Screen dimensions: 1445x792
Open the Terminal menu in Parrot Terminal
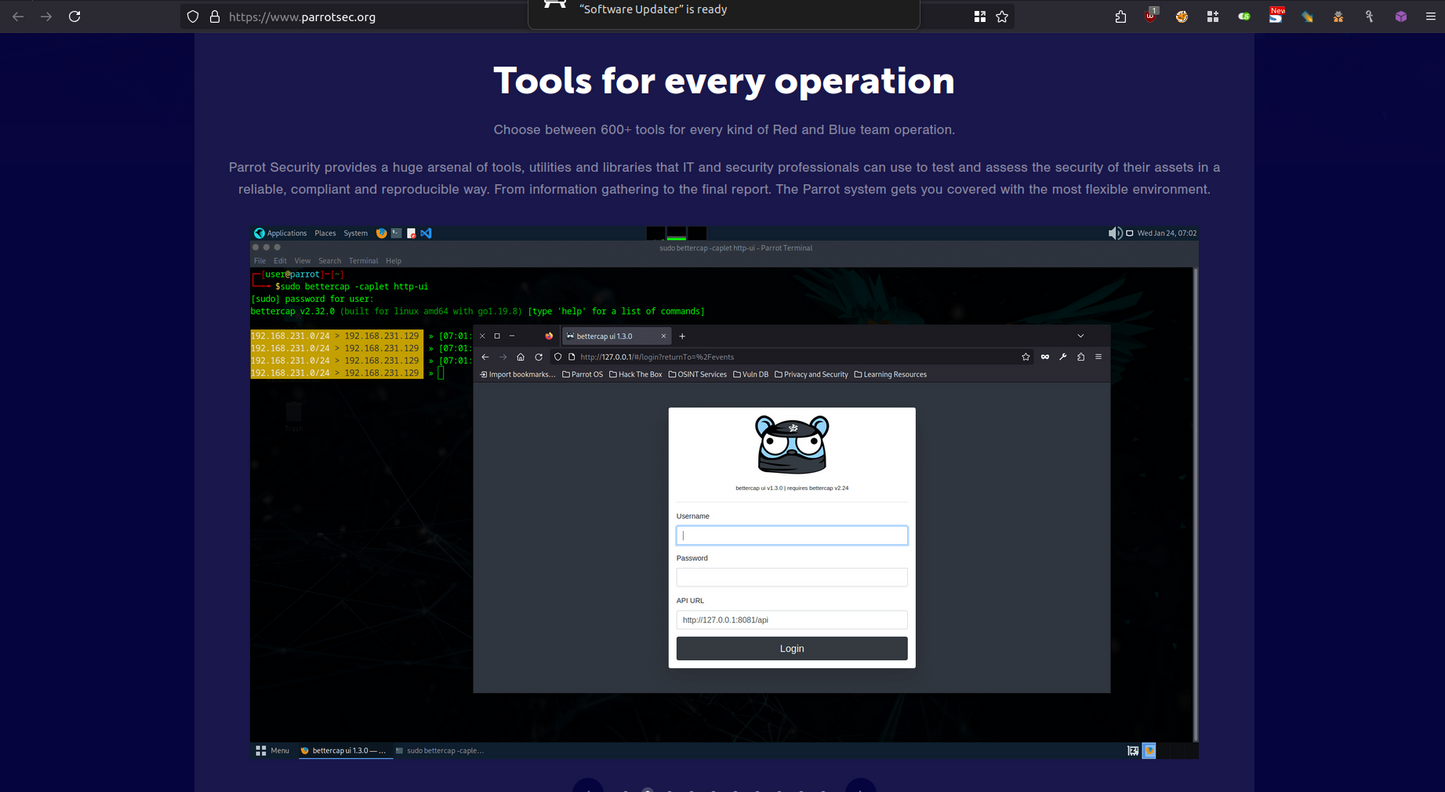(363, 261)
